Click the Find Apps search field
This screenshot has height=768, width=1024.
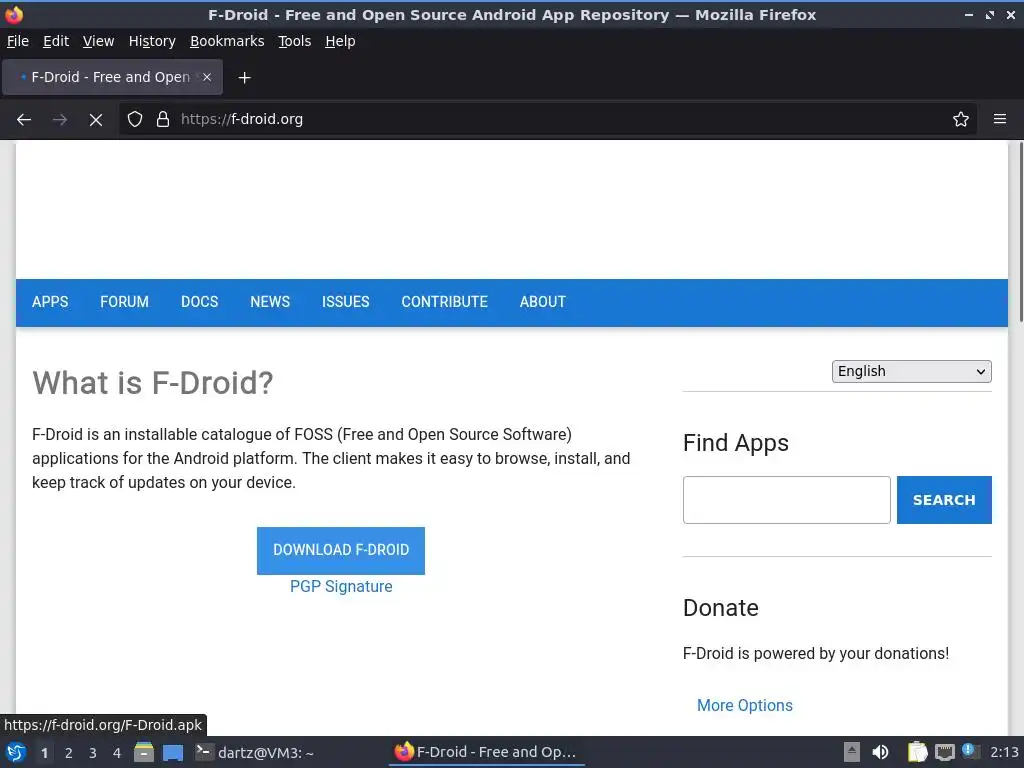click(x=786, y=500)
